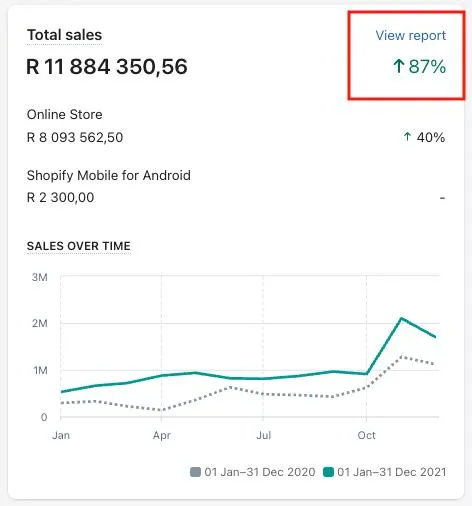Screen dimensions: 472x506
Task: Open the View report link
Action: (411, 35)
